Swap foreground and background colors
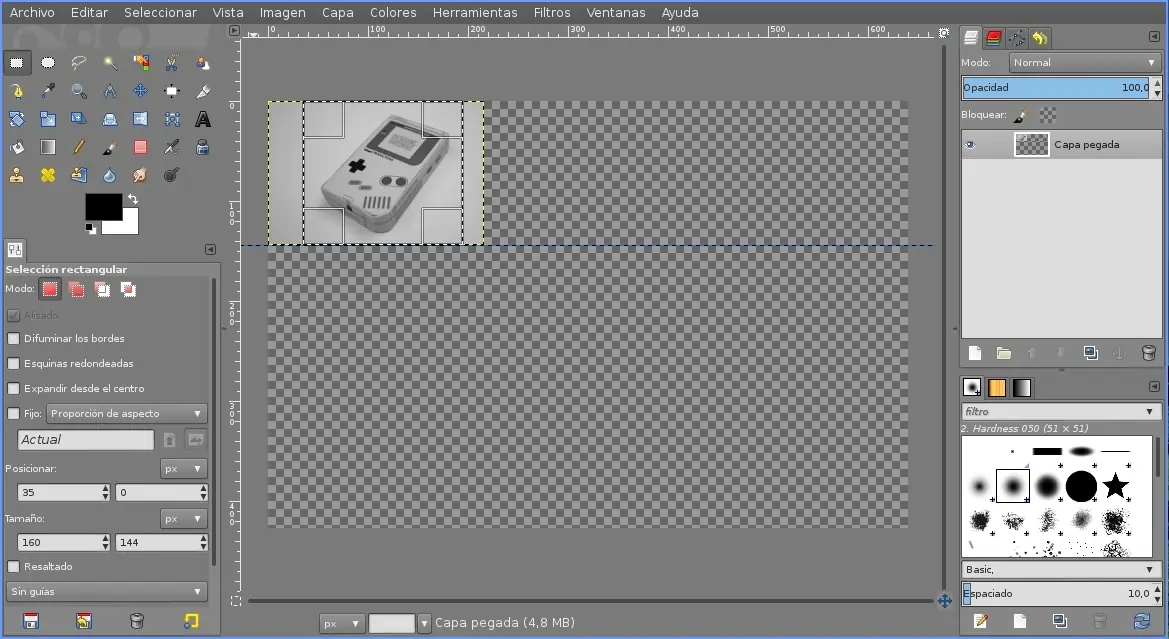This screenshot has height=639, width=1169. coord(132,200)
